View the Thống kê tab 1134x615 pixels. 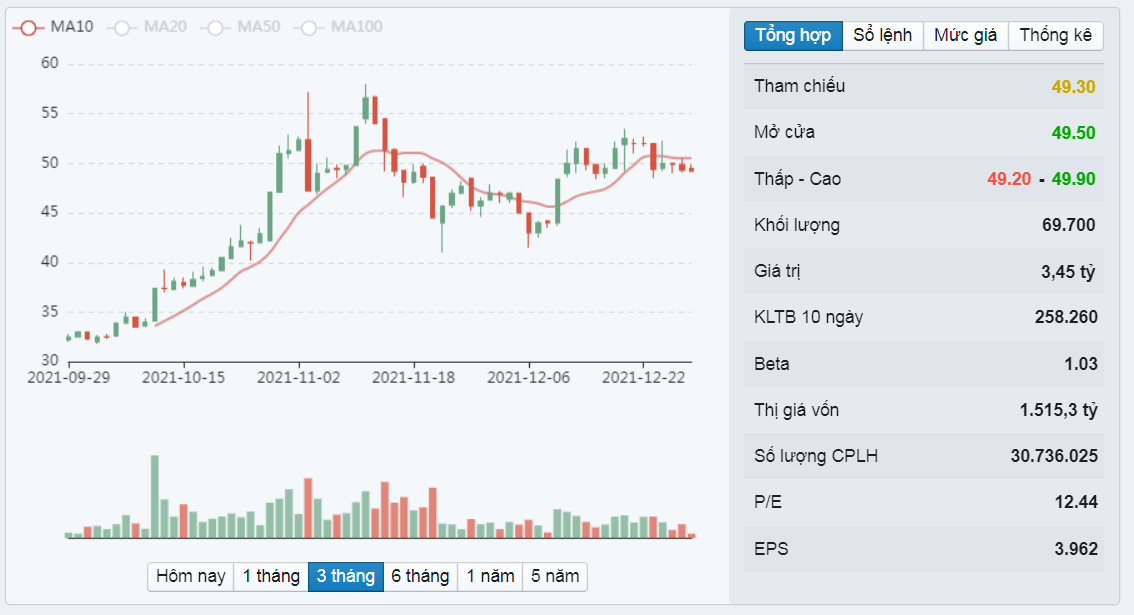coord(1055,35)
